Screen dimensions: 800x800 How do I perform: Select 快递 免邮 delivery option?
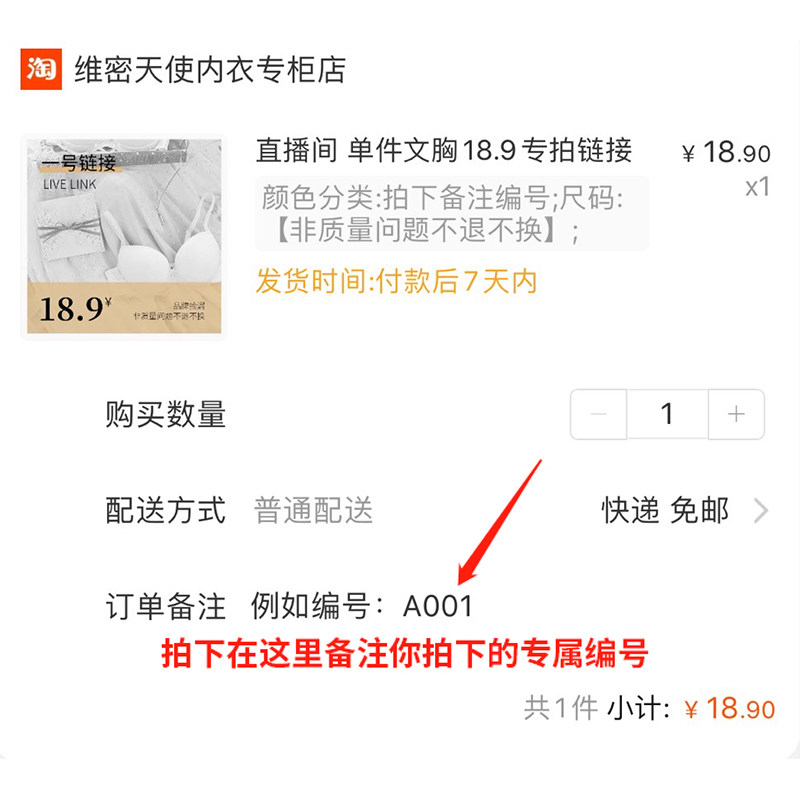pyautogui.click(x=665, y=510)
